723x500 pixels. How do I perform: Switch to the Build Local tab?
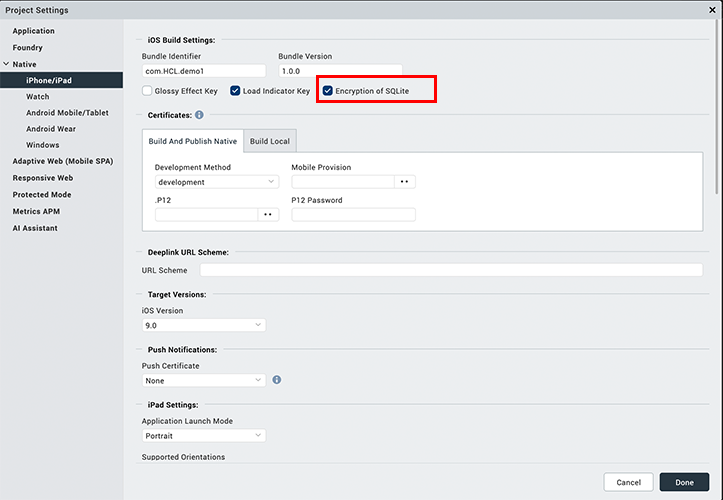pos(270,141)
